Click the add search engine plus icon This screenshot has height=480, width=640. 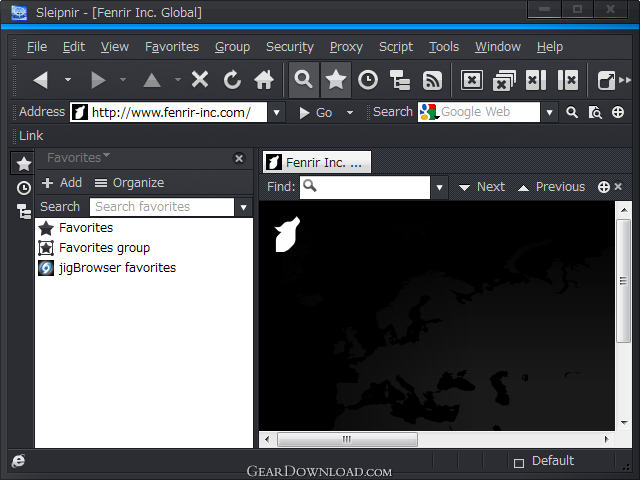tap(618, 112)
